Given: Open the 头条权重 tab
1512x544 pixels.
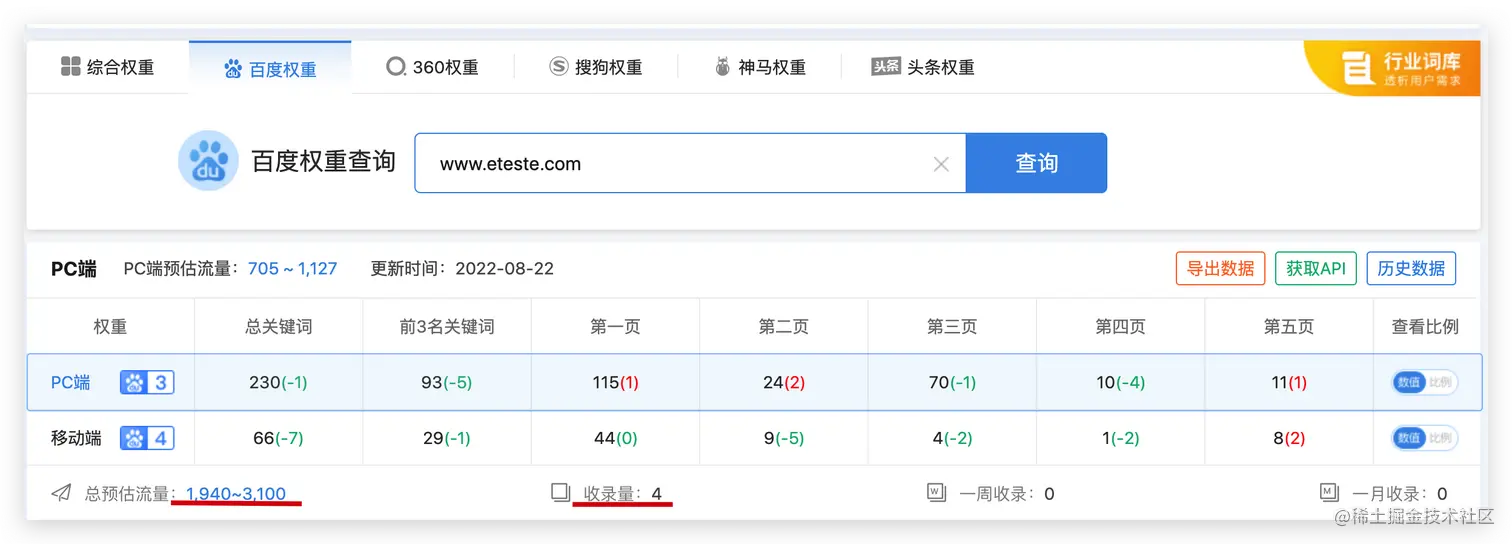Looking at the screenshot, I should pyautogui.click(x=922, y=67).
